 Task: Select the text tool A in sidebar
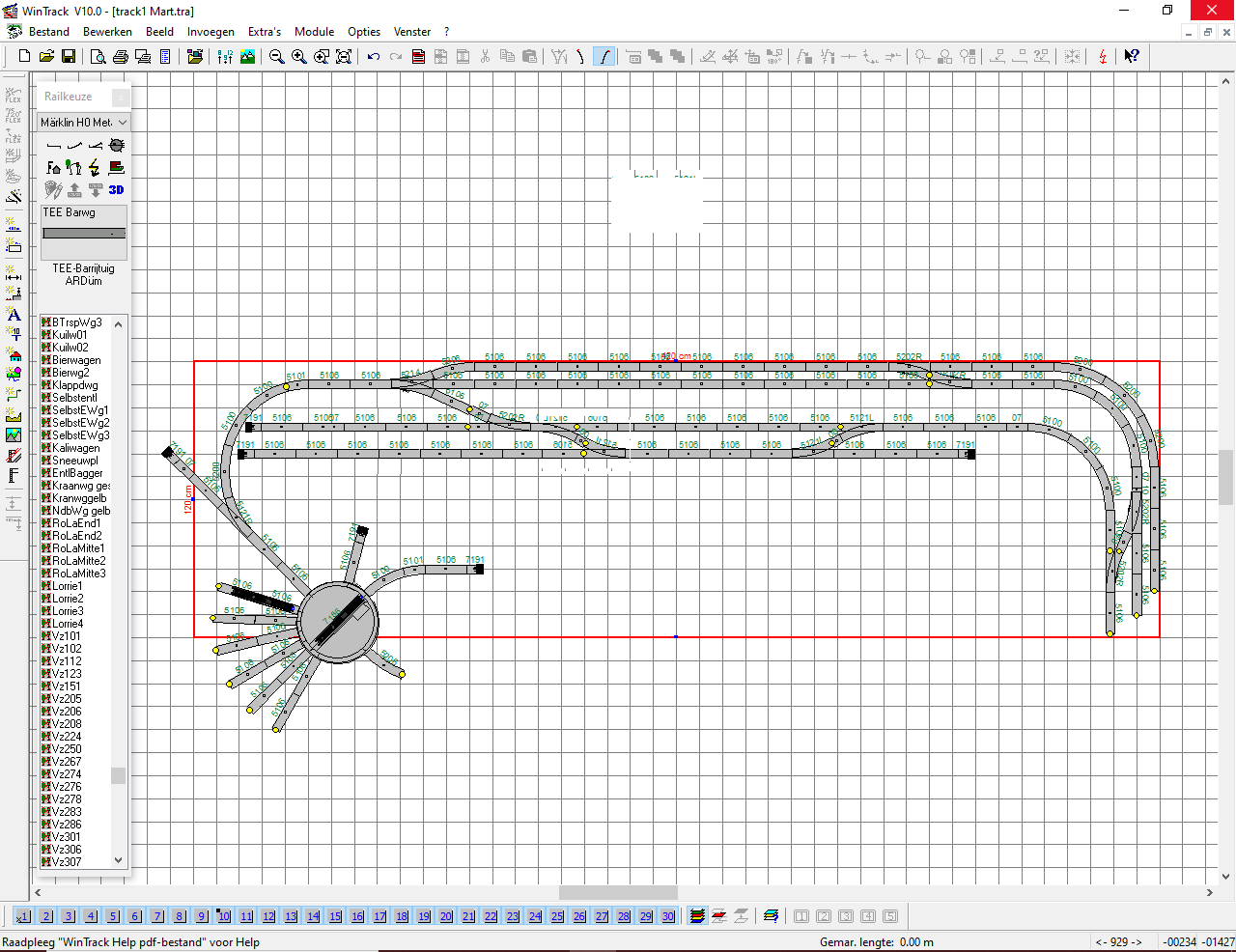14,315
